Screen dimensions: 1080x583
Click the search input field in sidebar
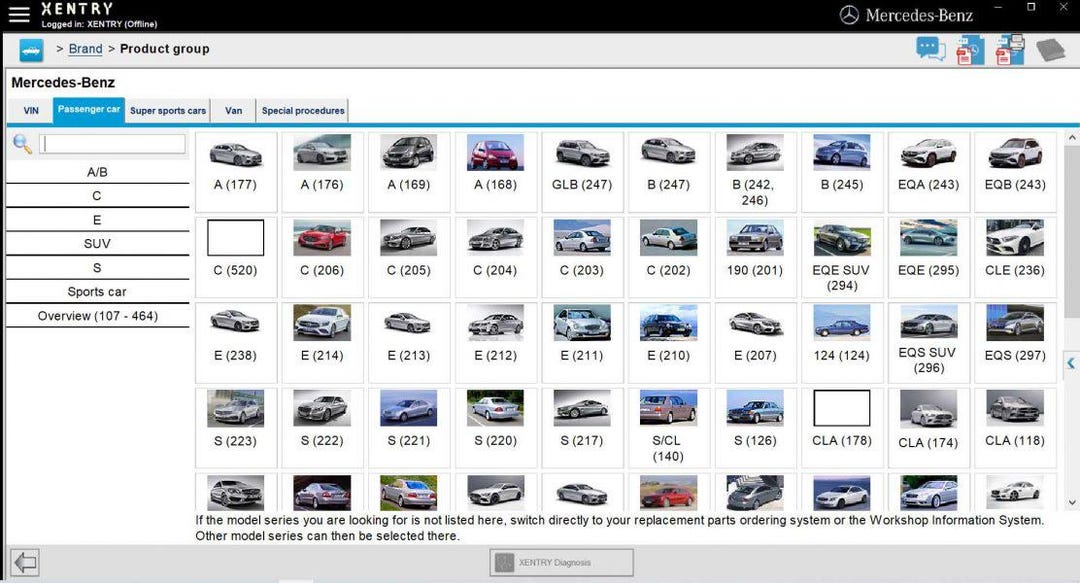click(x=112, y=143)
